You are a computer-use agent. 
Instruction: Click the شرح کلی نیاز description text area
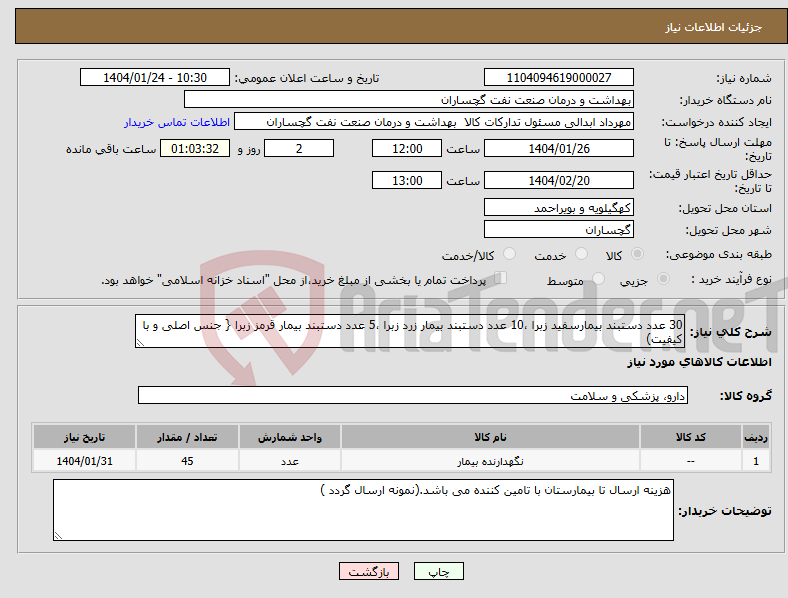pyautogui.click(x=410, y=331)
